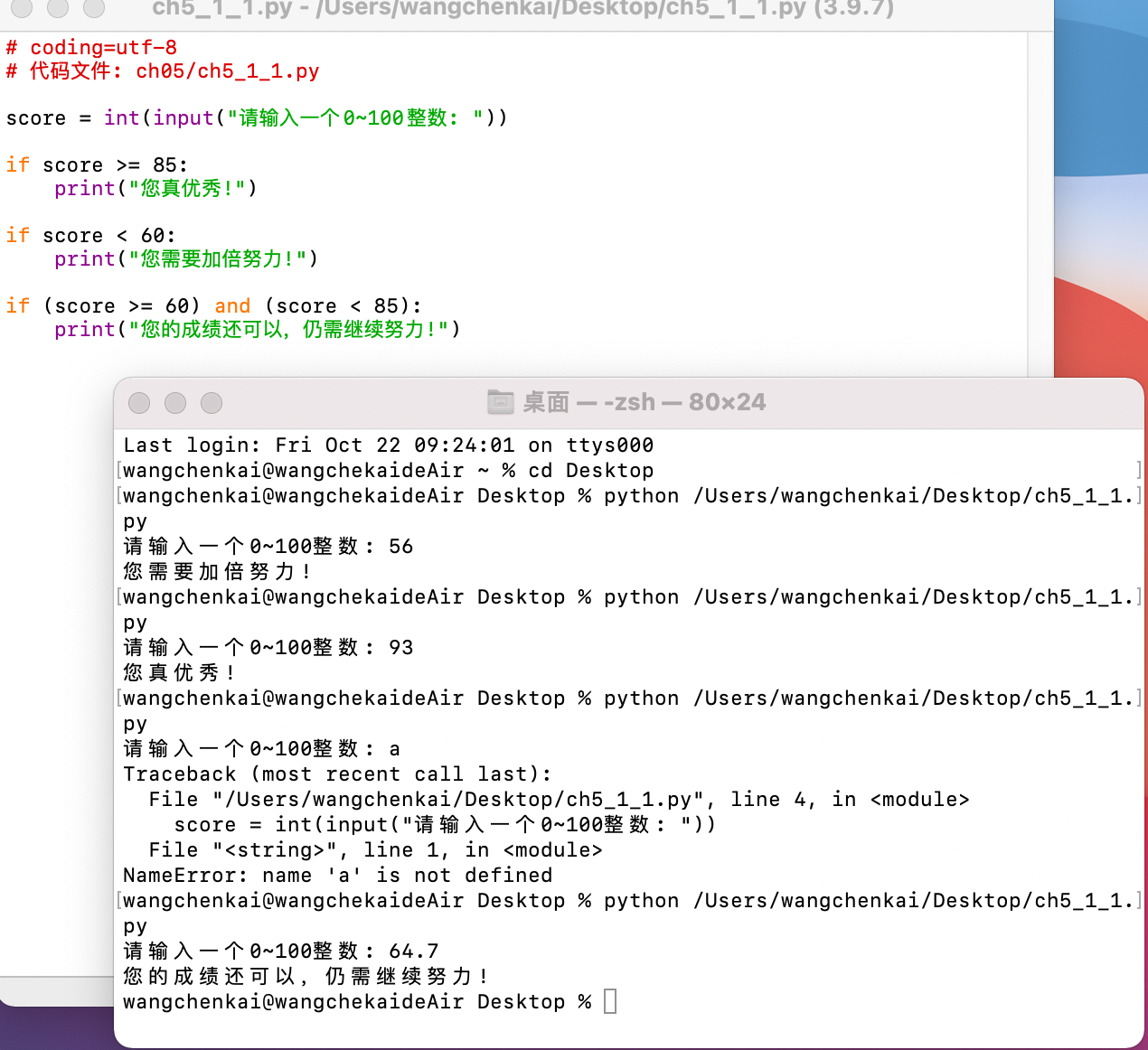Minimize the Terminal window
Image resolution: width=1148 pixels, height=1050 pixels.
175,403
